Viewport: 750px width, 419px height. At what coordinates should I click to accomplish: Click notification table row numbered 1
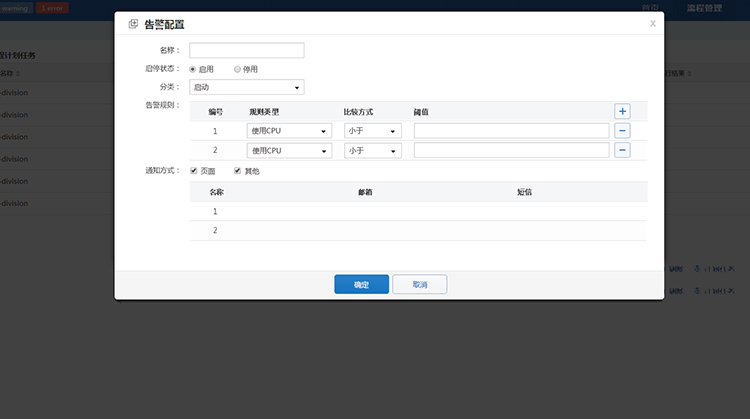[419, 211]
